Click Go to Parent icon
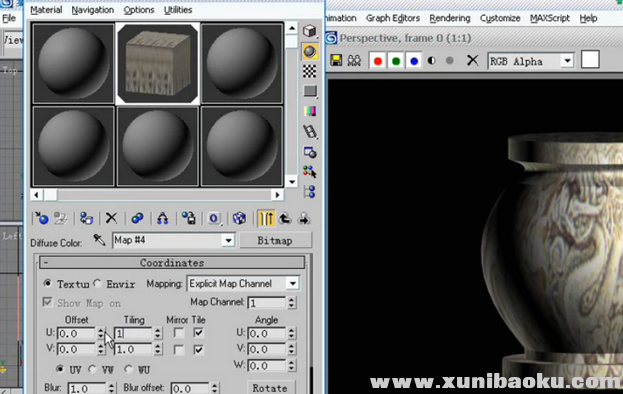623x394 pixels. (285, 218)
